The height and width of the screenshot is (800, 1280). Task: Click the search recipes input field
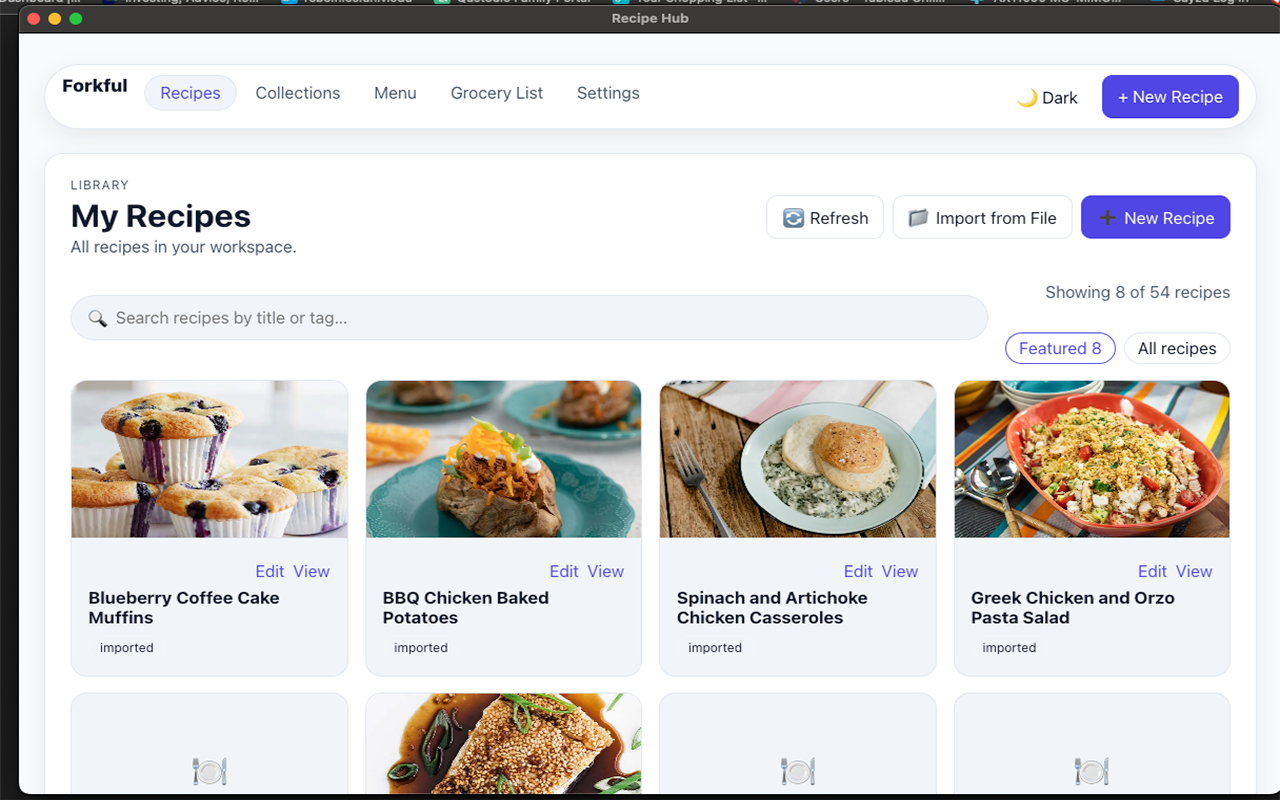pyautogui.click(x=529, y=318)
